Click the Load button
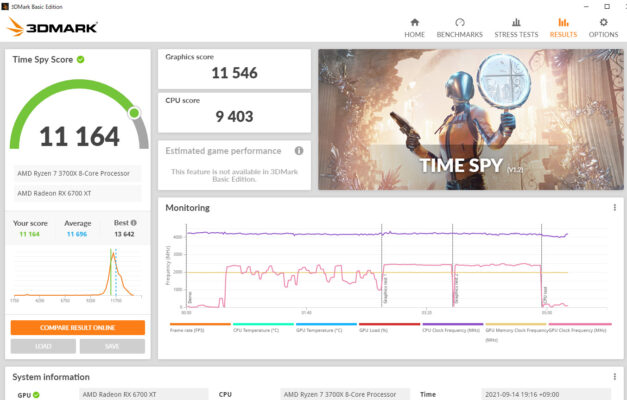627x400 pixels. pos(43,346)
